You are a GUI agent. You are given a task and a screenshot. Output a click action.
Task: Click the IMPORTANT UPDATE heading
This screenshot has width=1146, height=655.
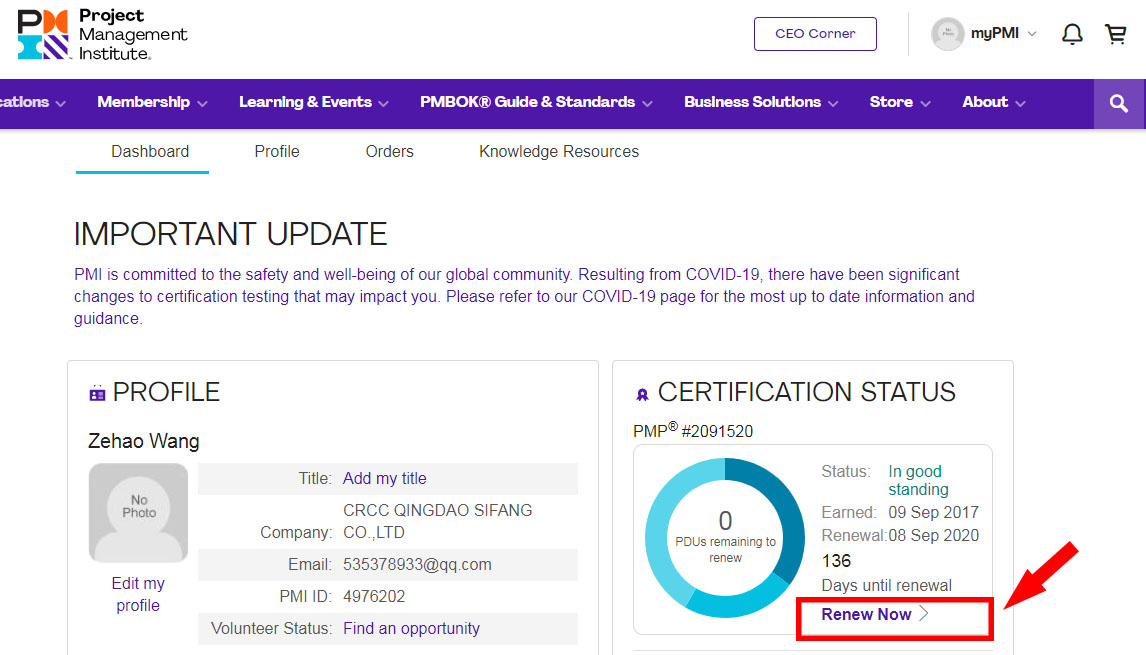(230, 234)
